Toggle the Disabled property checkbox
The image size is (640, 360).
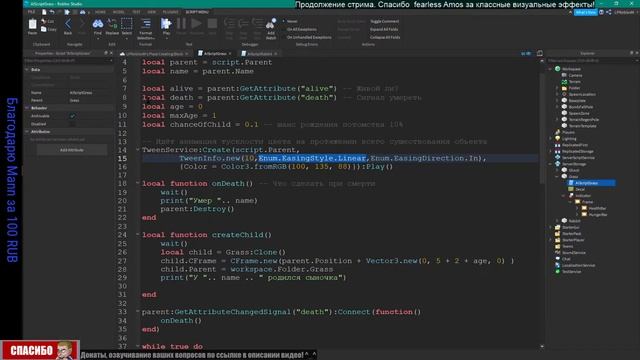point(73,124)
